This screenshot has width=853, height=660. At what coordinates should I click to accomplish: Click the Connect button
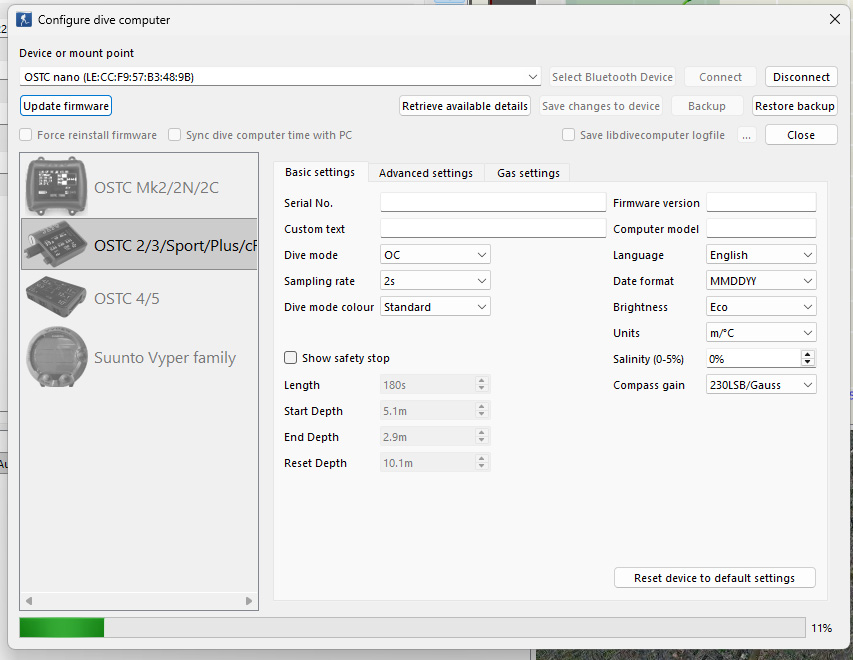720,77
